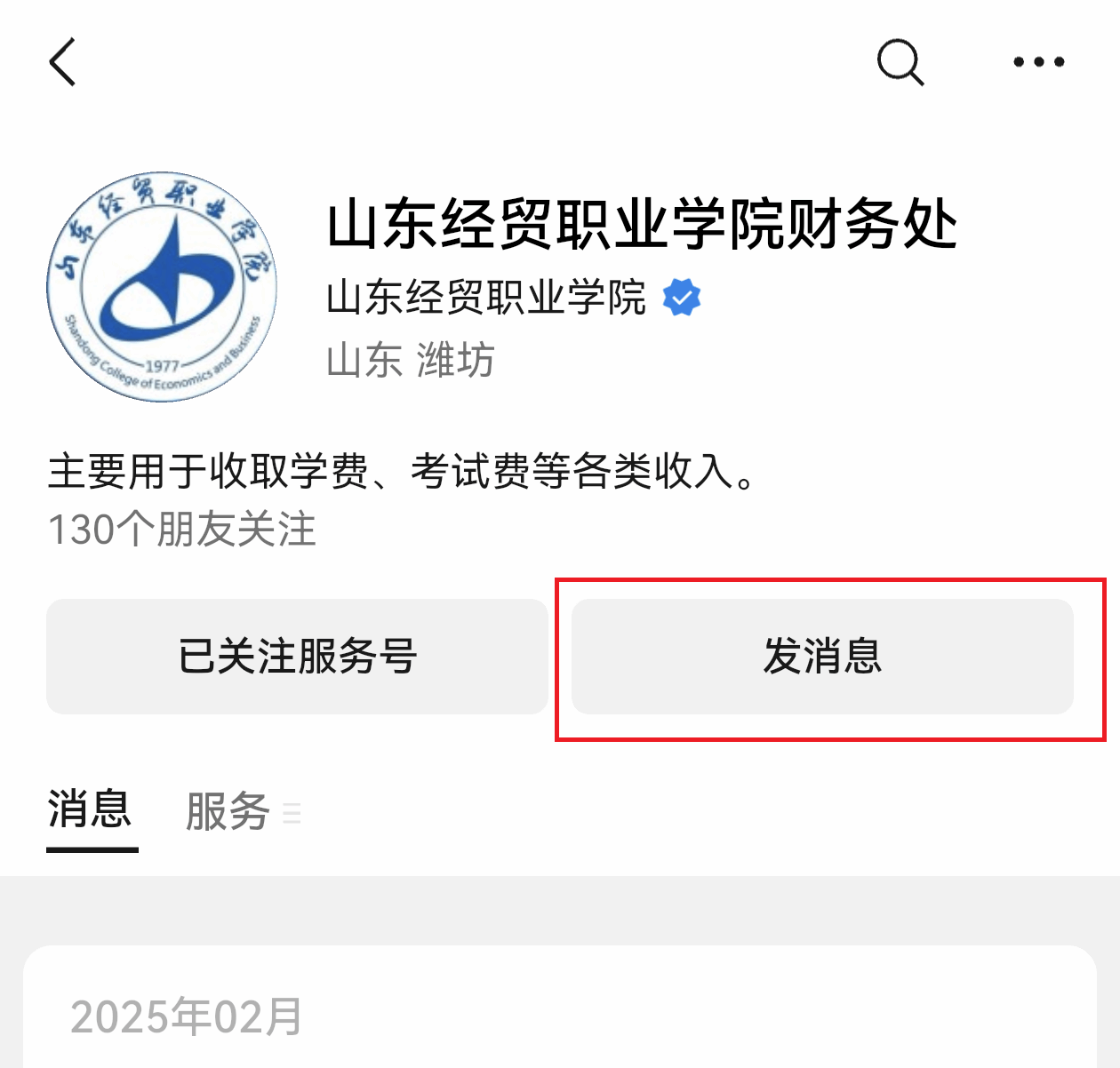Tap the white message card below the tabs
Viewport: 1120px width, 1068px height.
560,1007
